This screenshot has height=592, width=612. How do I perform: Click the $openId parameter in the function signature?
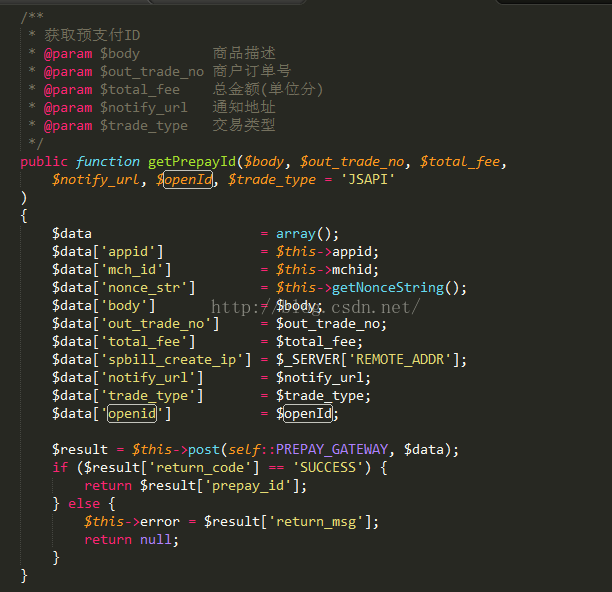(x=184, y=180)
